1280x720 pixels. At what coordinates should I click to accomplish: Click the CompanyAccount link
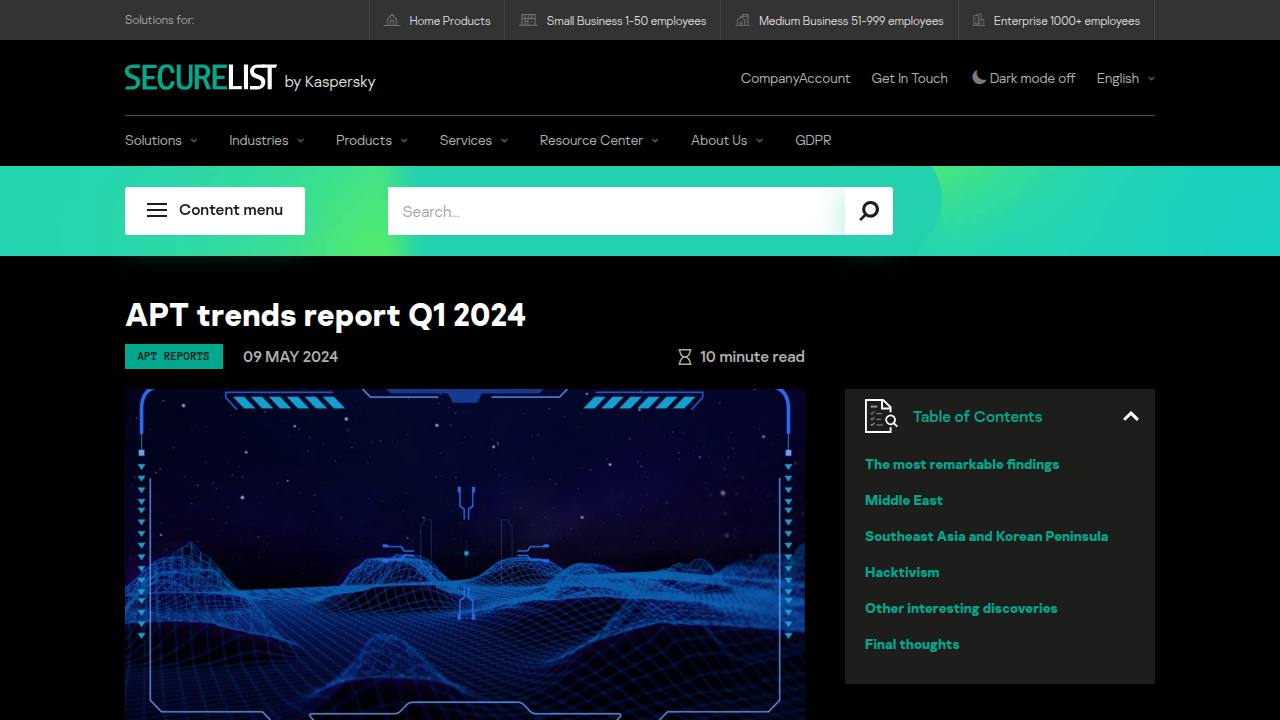click(x=795, y=78)
